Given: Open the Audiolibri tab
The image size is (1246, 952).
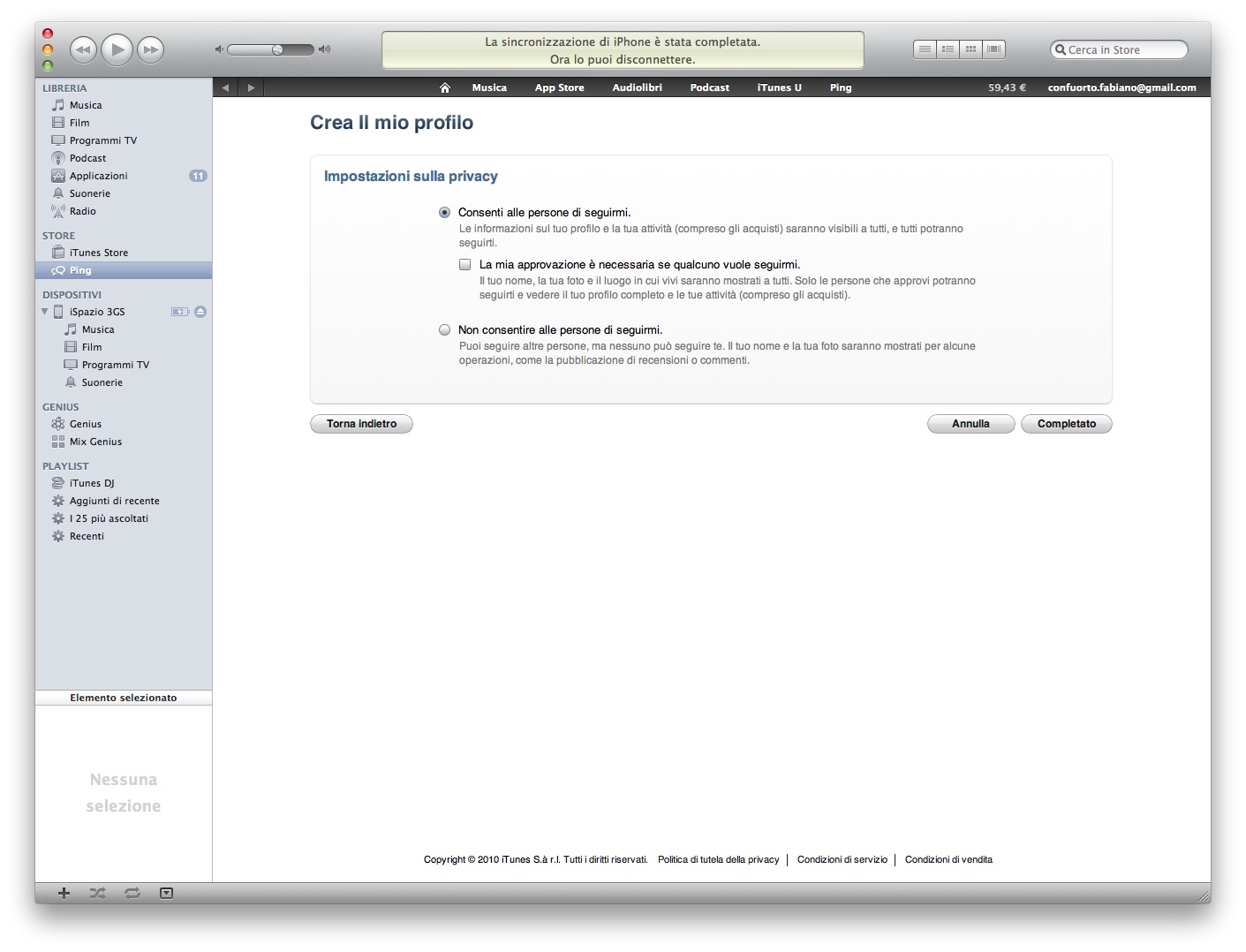Looking at the screenshot, I should (x=637, y=87).
